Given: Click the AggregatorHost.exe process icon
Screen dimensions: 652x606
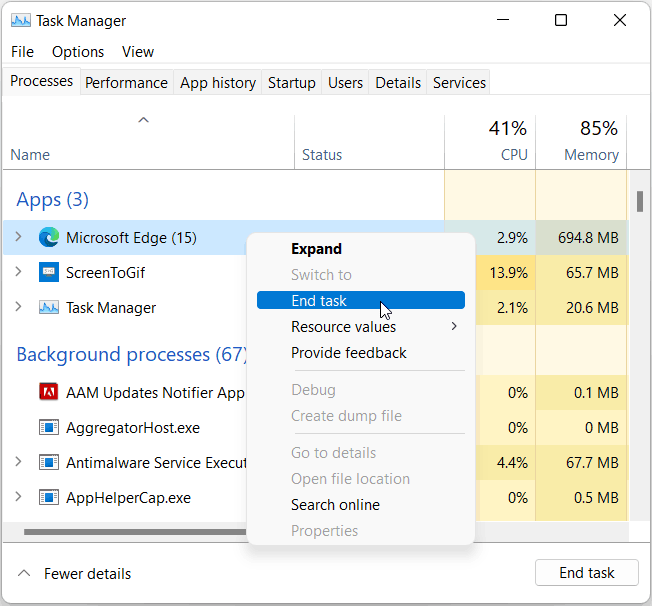Looking at the screenshot, I should coord(49,428).
